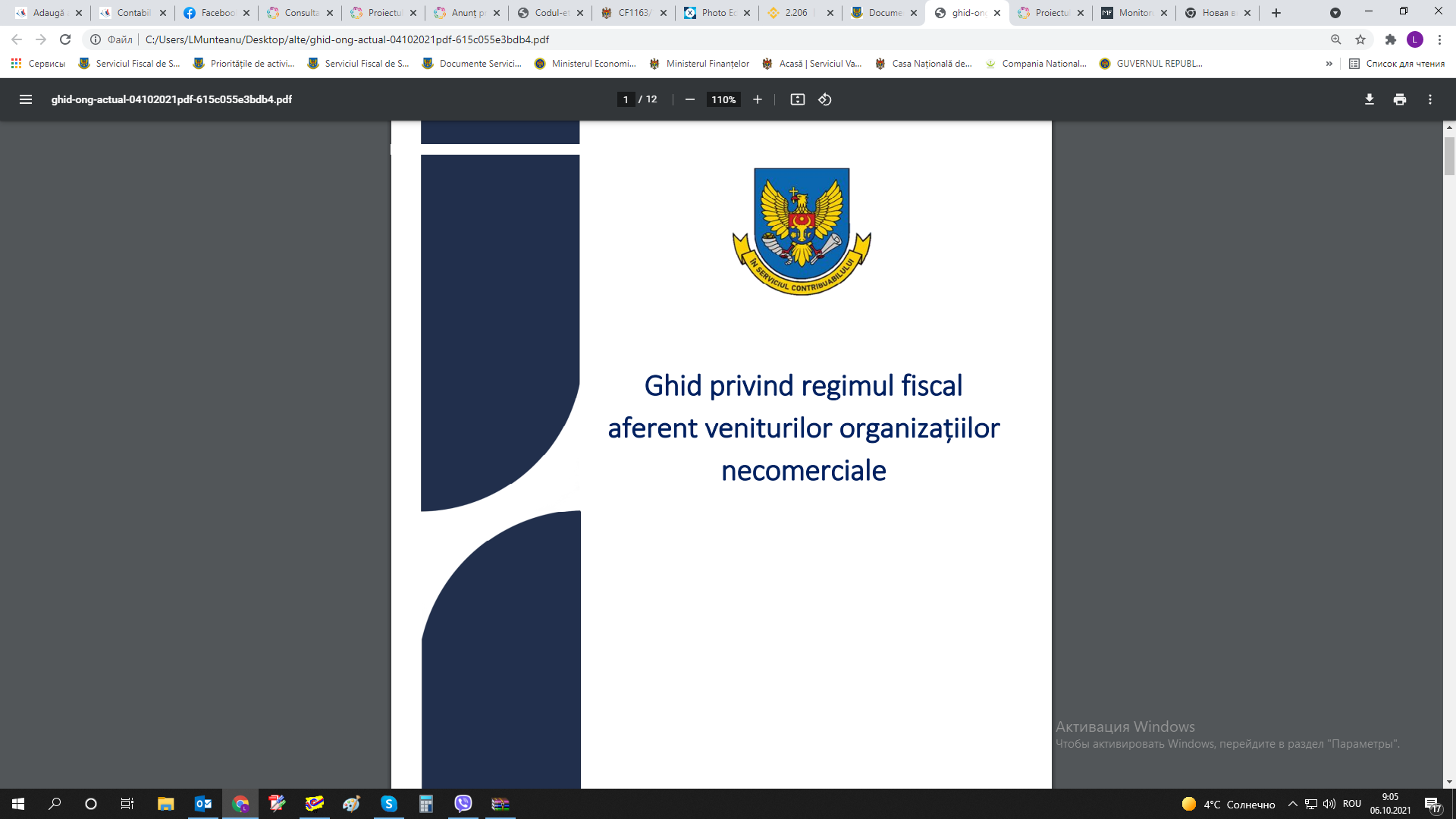Show hidden system tray icons
Image resolution: width=1456 pixels, height=819 pixels.
pyautogui.click(x=1293, y=804)
